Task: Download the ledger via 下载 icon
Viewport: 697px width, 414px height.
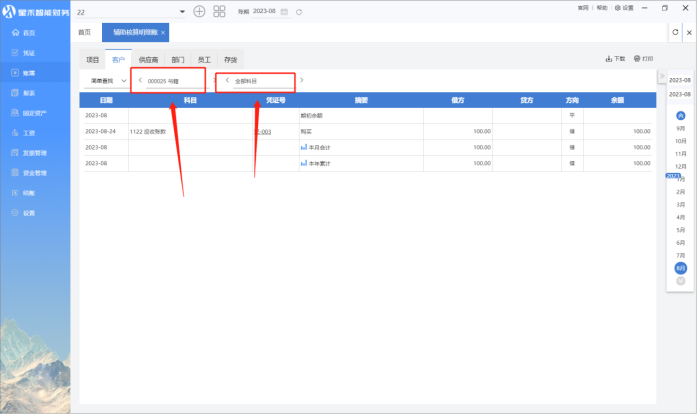Action: coord(616,59)
